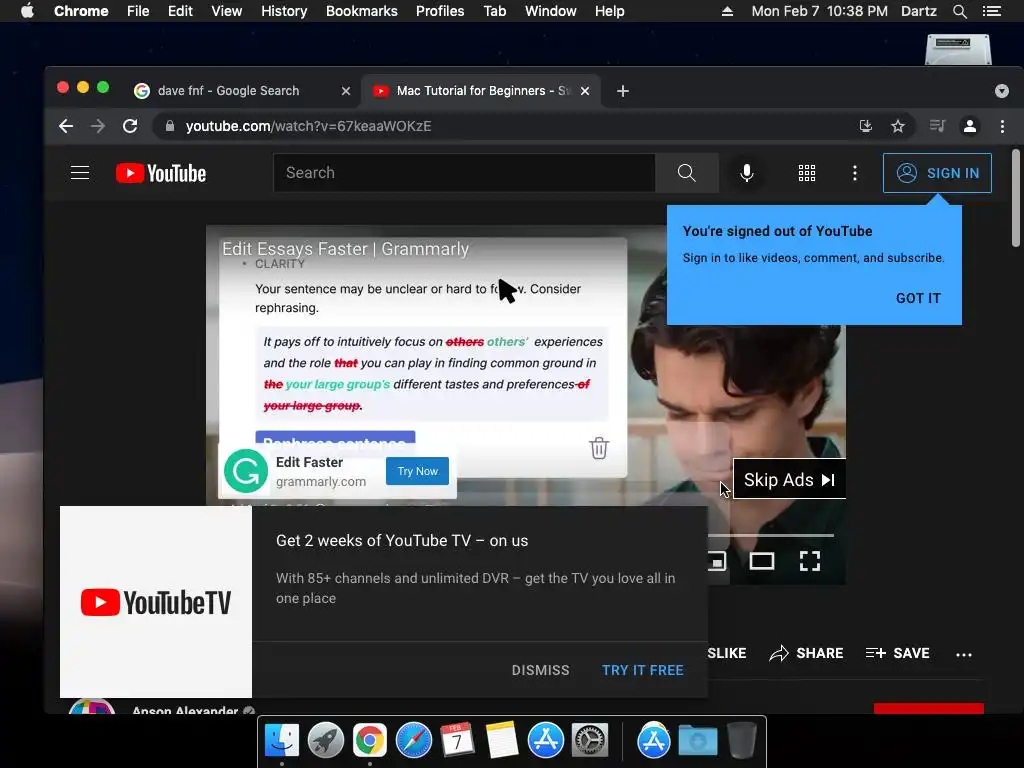Open the Window menu
Viewport: 1024px width, 768px height.
(x=551, y=11)
